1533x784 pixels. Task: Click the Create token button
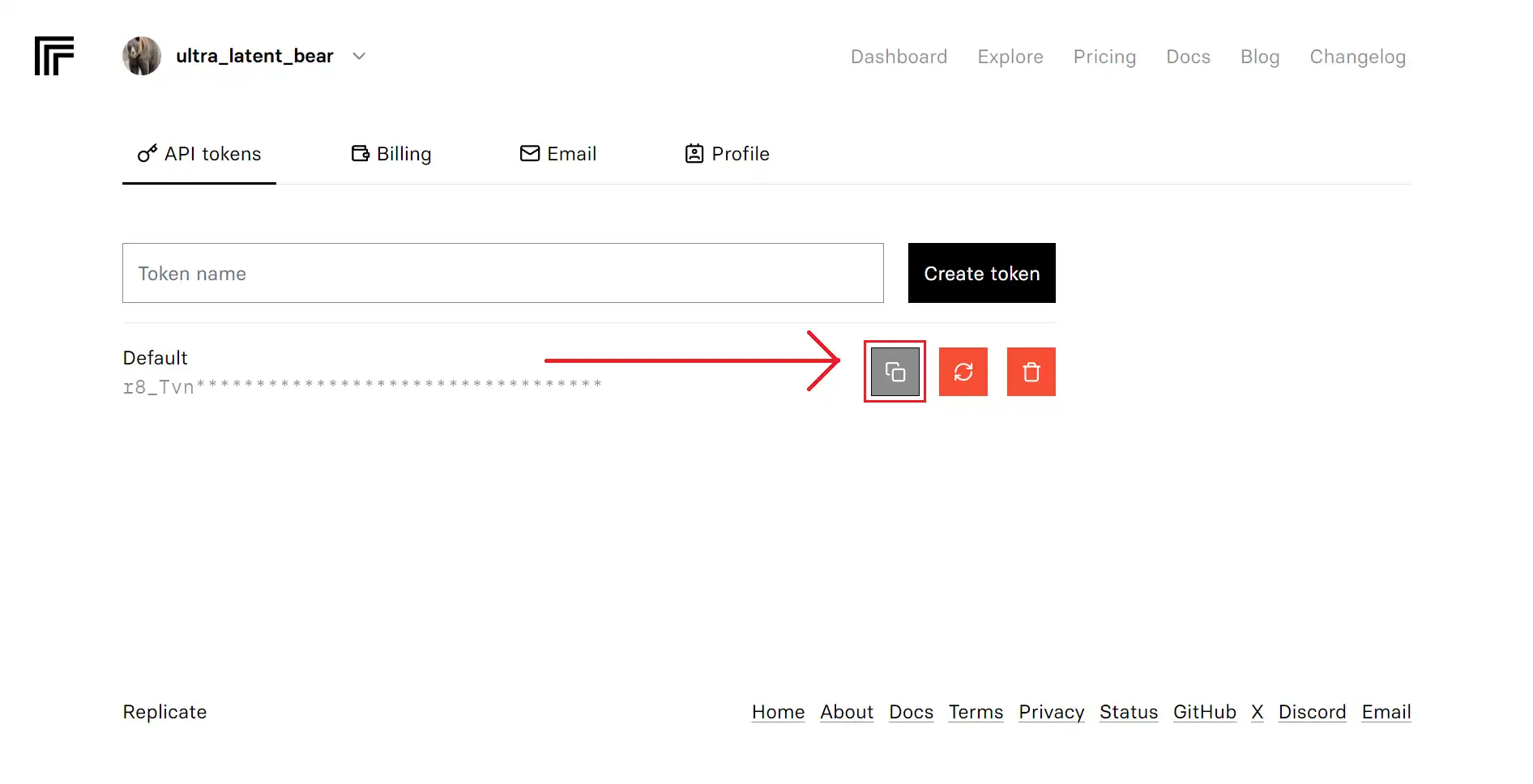pos(982,273)
